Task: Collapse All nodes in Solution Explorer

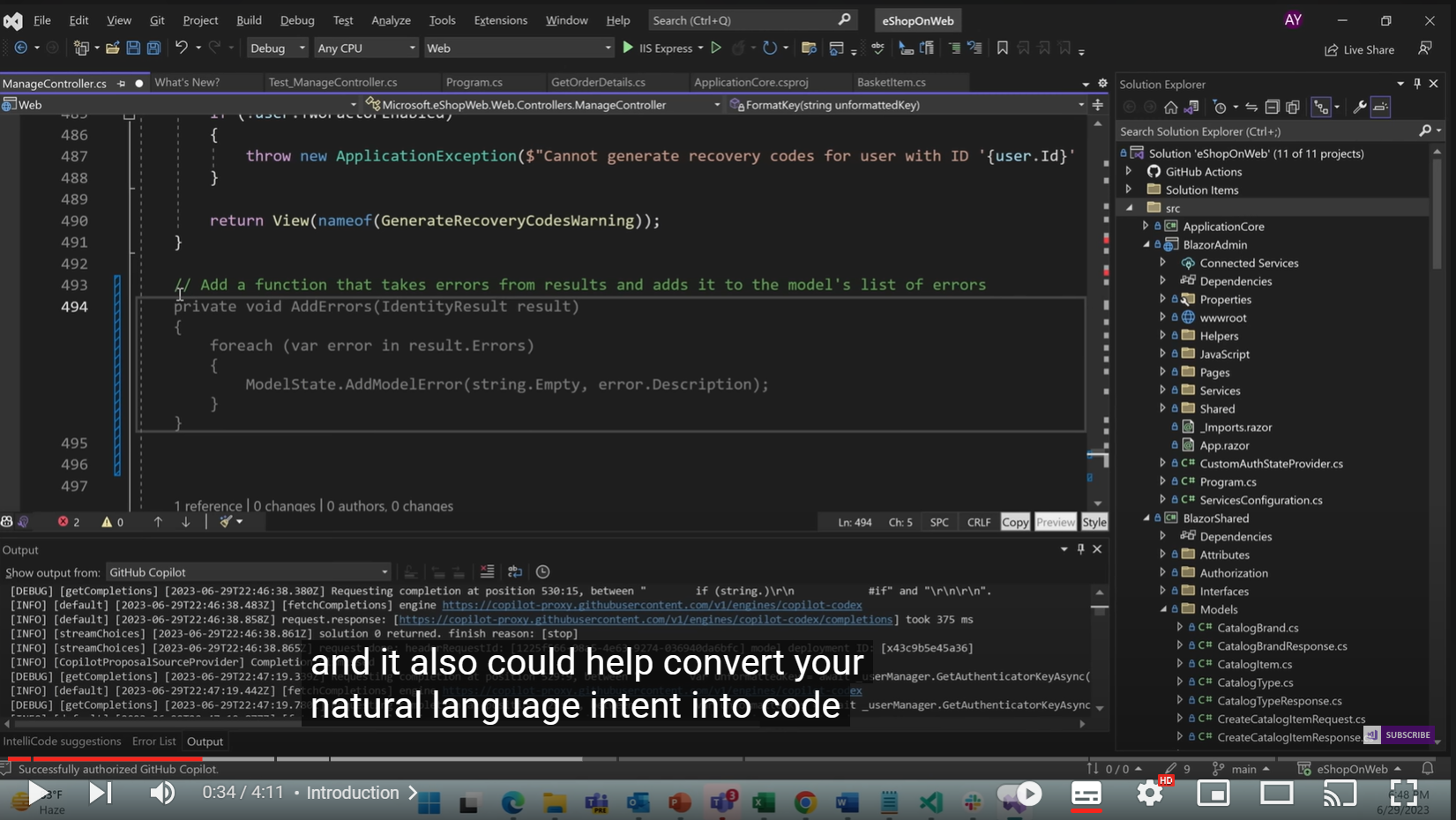Action: pyautogui.click(x=1273, y=107)
